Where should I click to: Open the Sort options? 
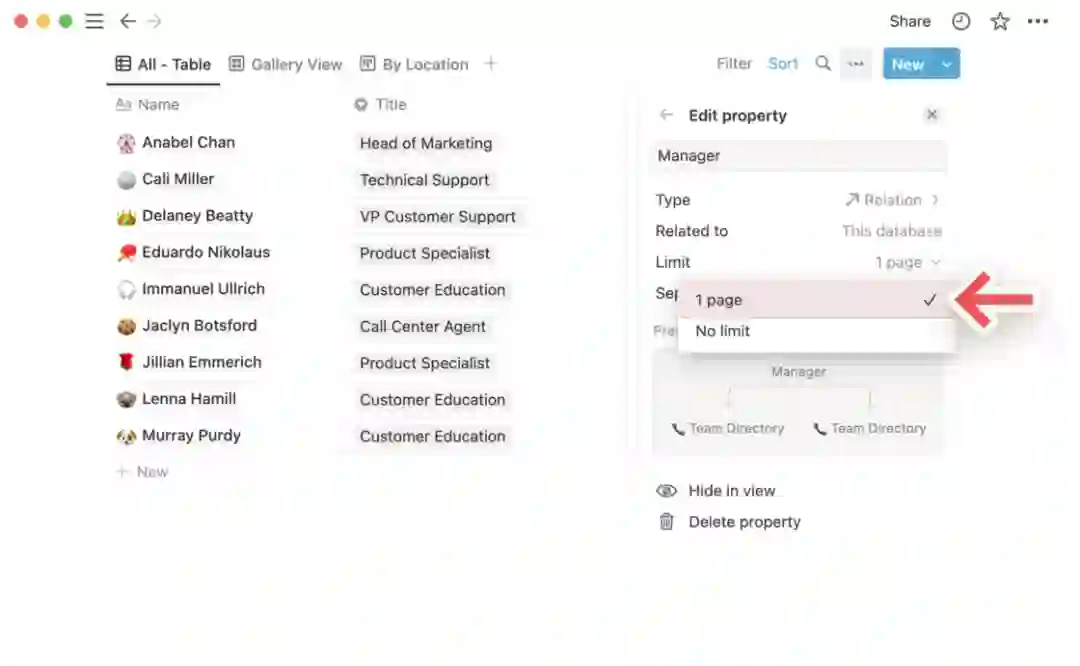click(x=783, y=64)
